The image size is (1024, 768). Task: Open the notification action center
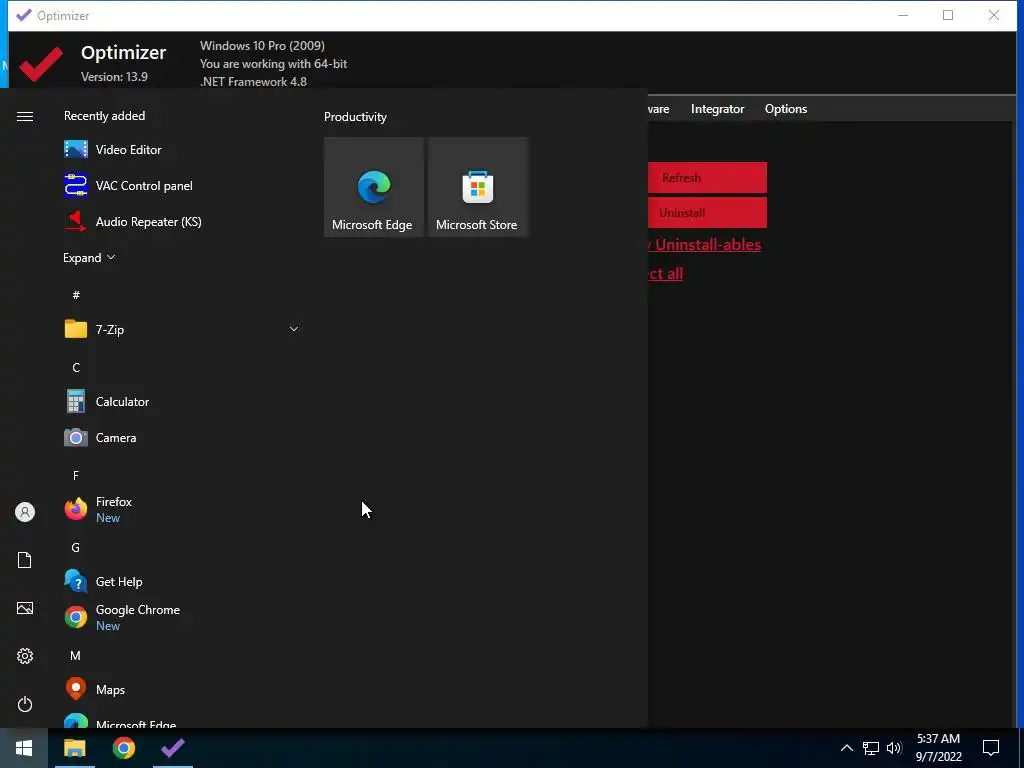[991, 748]
